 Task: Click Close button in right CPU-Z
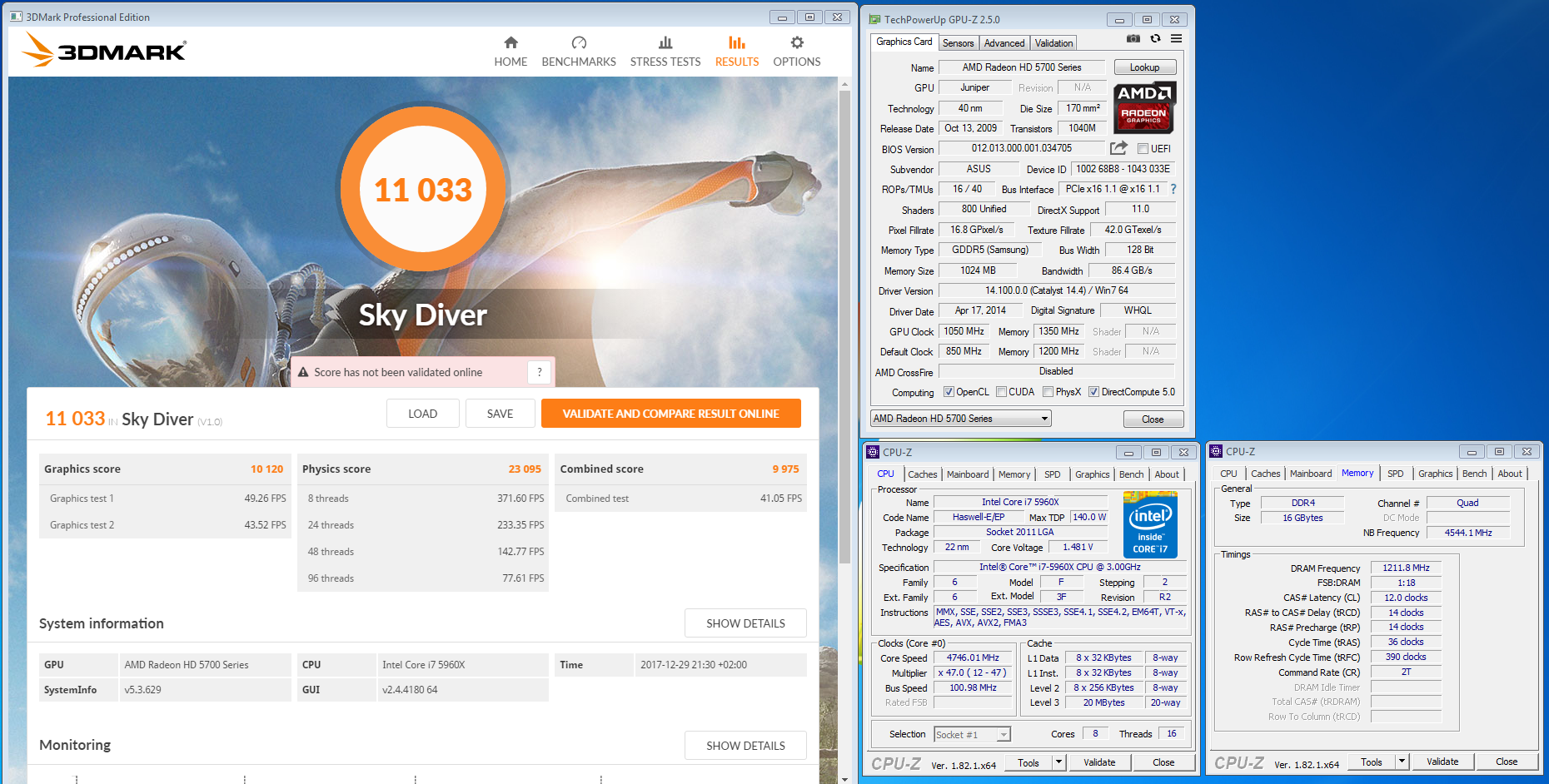pyautogui.click(x=1507, y=762)
